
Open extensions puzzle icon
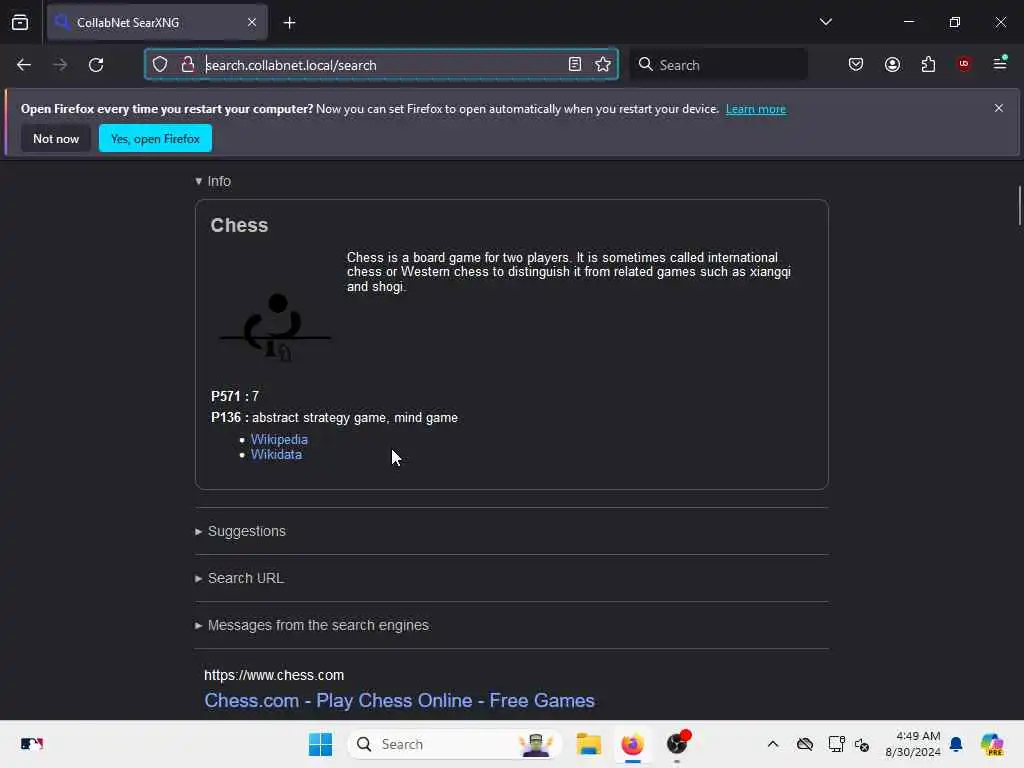(x=928, y=64)
